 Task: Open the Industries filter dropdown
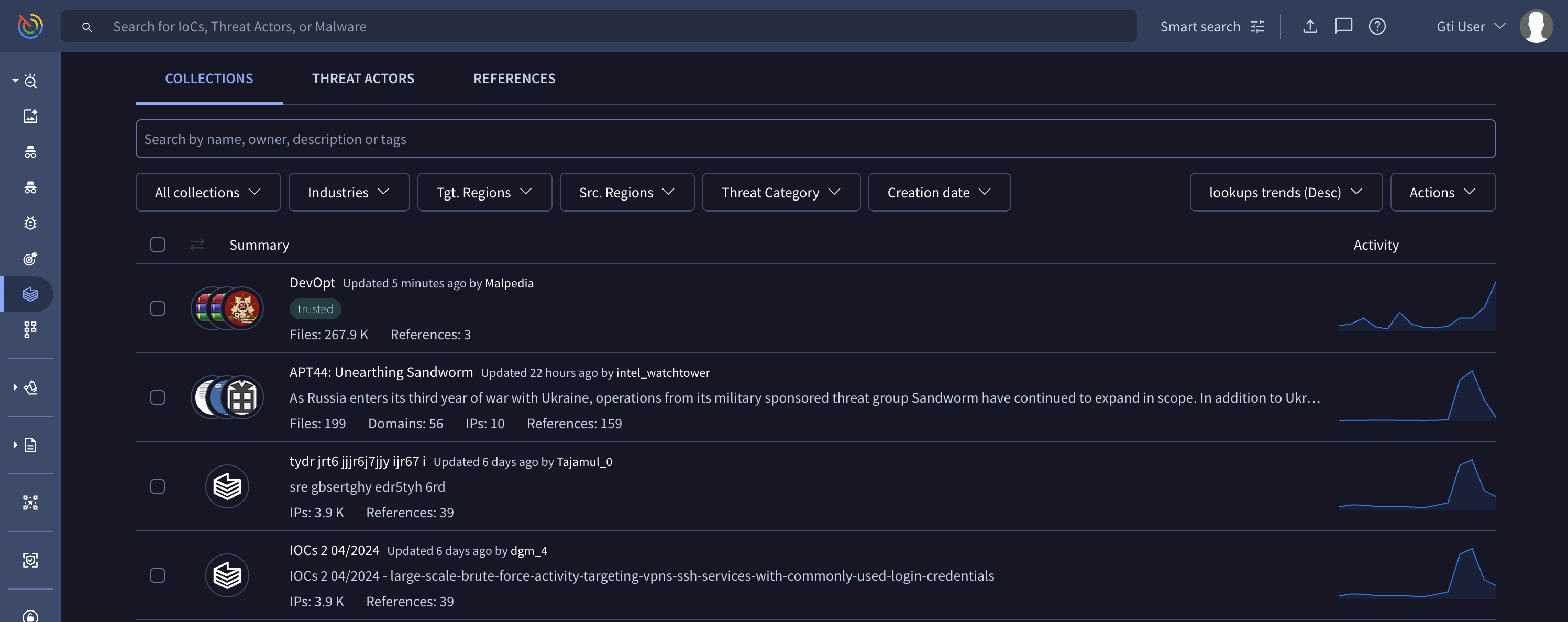pos(349,192)
